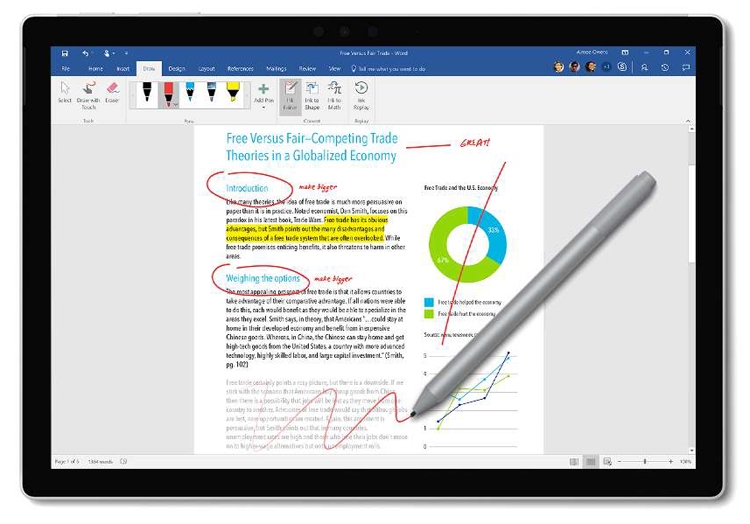Screen dimensions: 750x524
Task: Switch to Read Mode view in status bar
Action: pyautogui.click(x=574, y=461)
